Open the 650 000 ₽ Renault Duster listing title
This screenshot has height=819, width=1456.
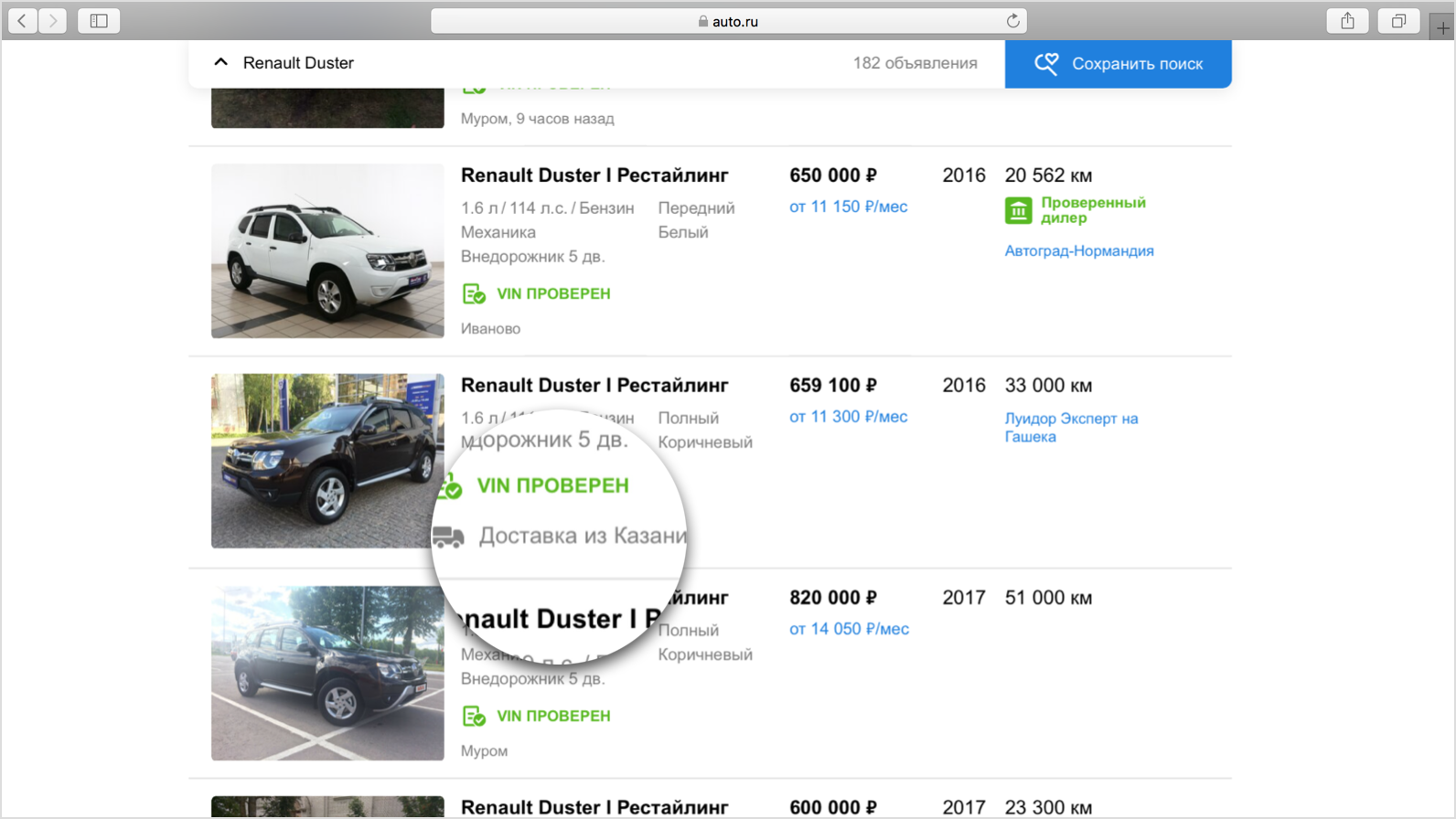(594, 175)
